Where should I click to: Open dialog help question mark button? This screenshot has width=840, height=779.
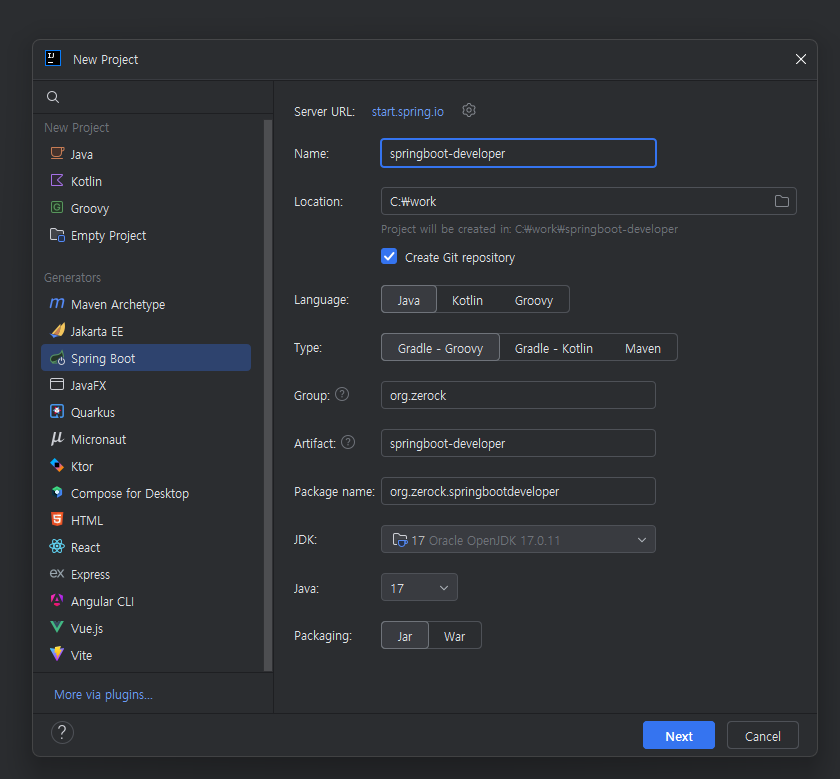click(x=62, y=732)
